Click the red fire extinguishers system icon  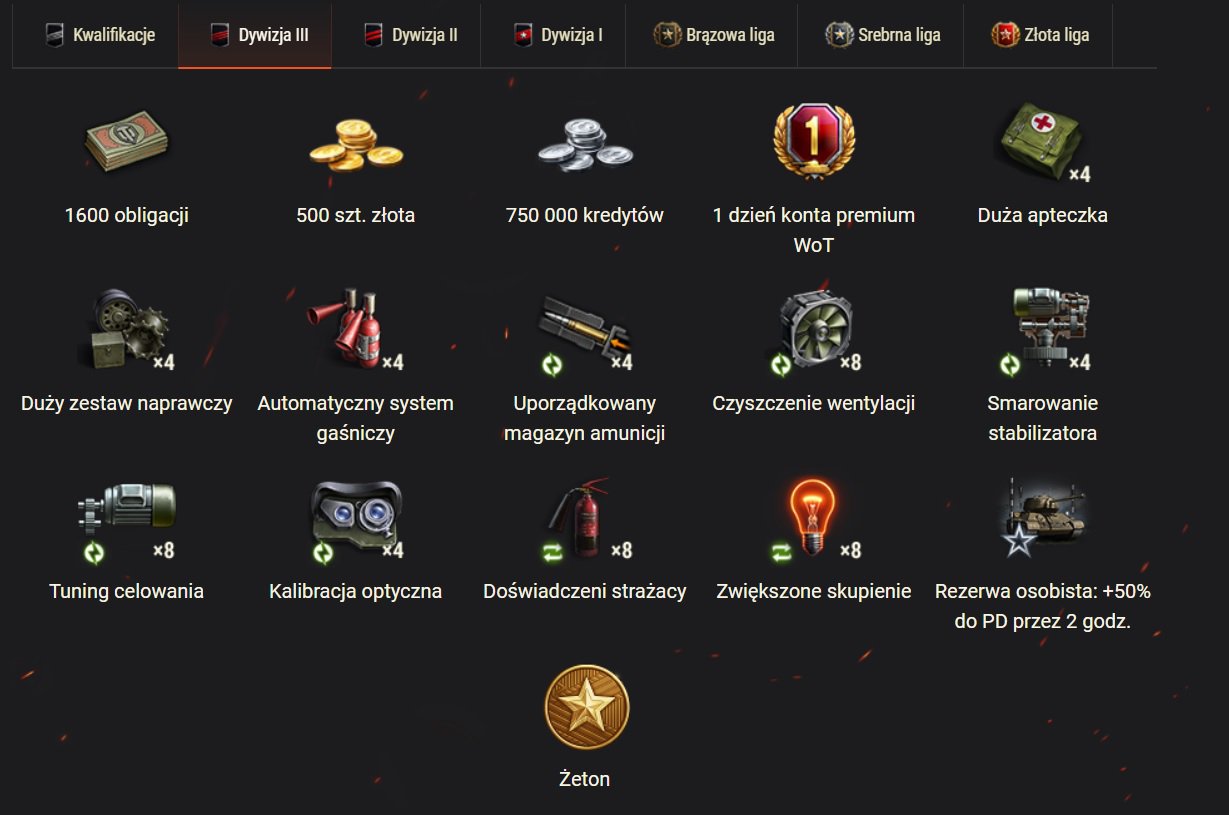(352, 330)
